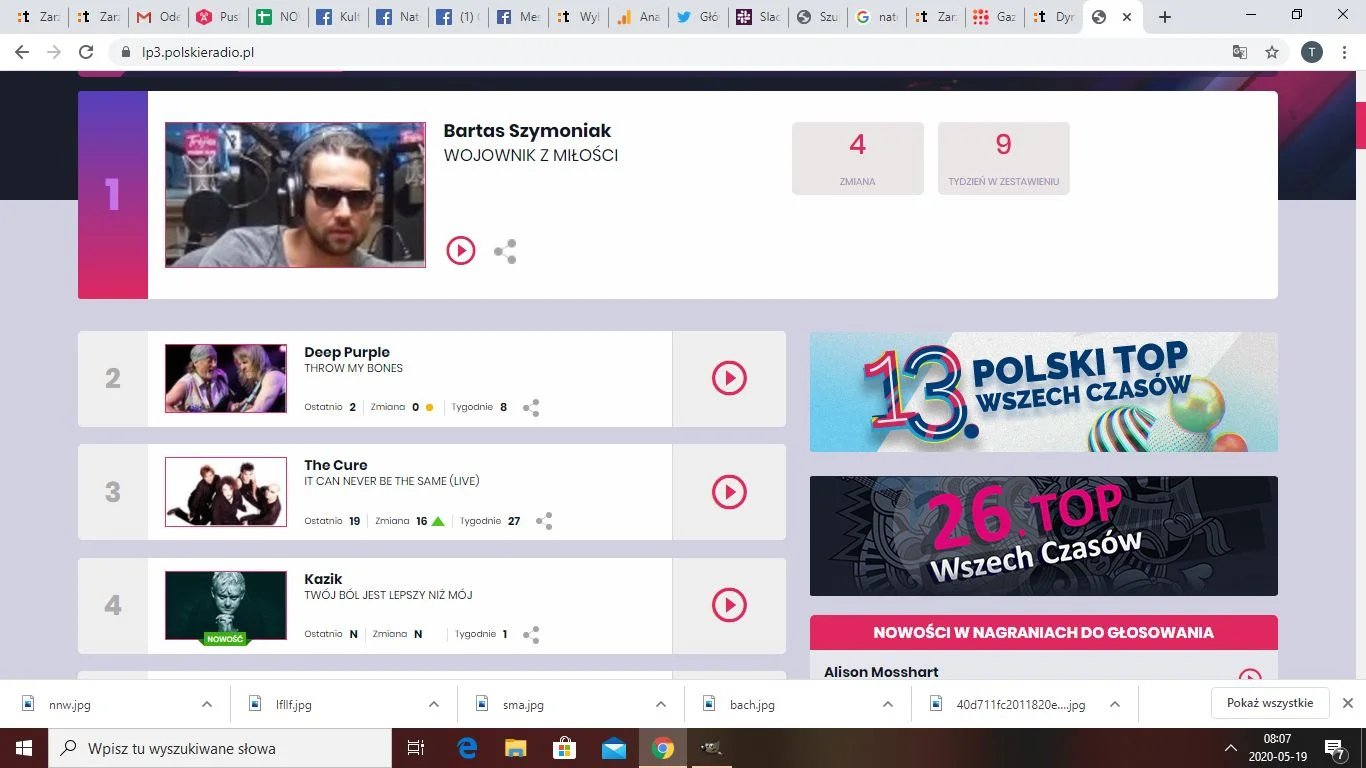Image resolution: width=1366 pixels, height=768 pixels.
Task: Open File Explorer from taskbar
Action: point(515,748)
